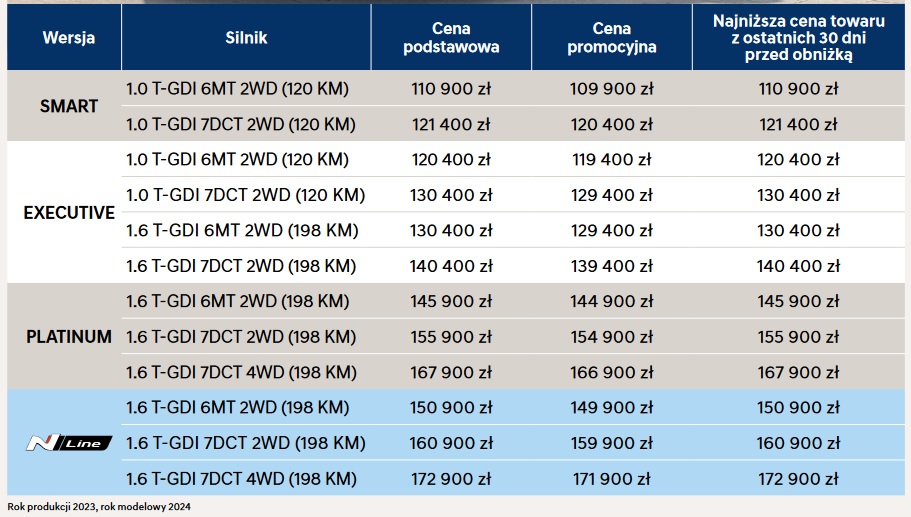Click the 109 900 zł promotional price
Screen dimensions: 911x517
click(611, 89)
